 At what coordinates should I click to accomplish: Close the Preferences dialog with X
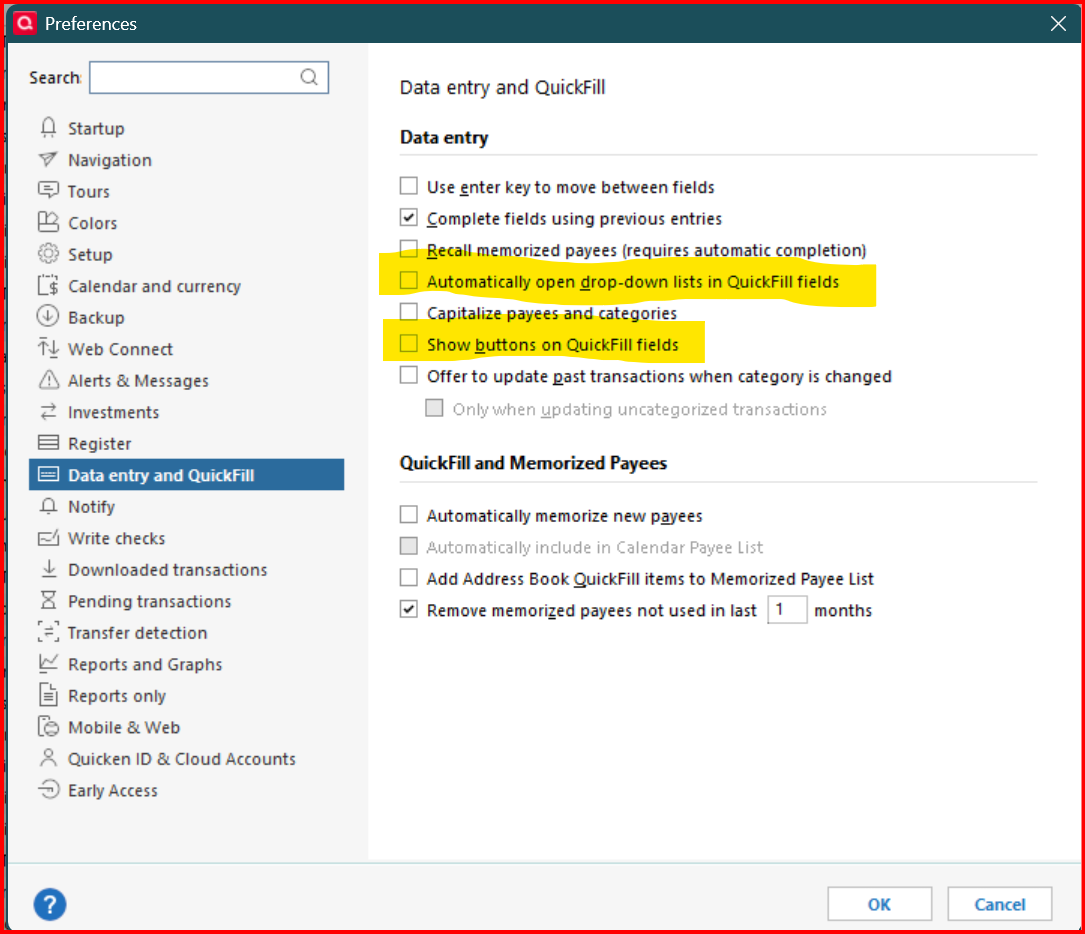pos(1058,24)
